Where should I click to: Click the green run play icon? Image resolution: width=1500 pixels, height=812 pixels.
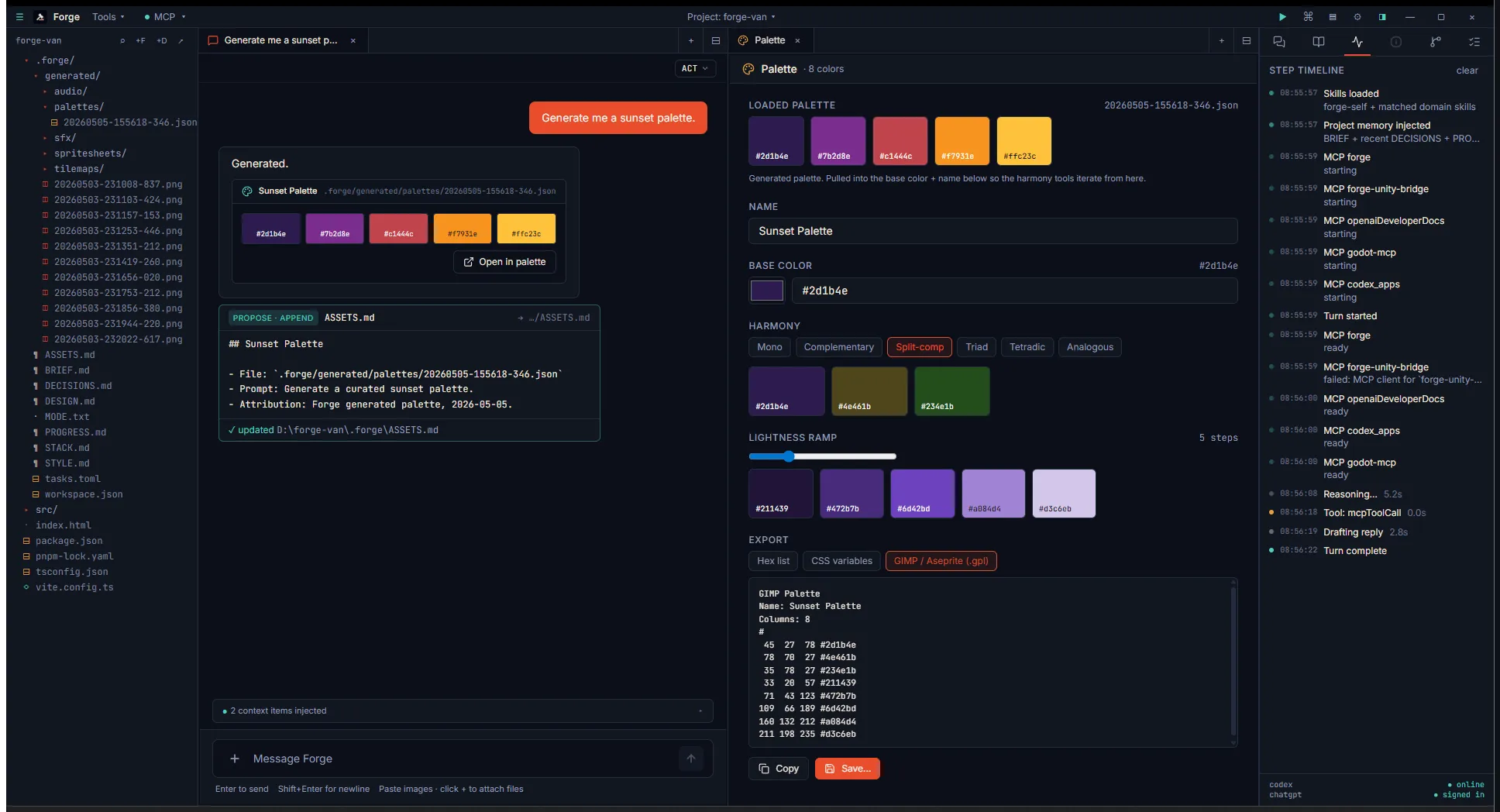click(1282, 16)
